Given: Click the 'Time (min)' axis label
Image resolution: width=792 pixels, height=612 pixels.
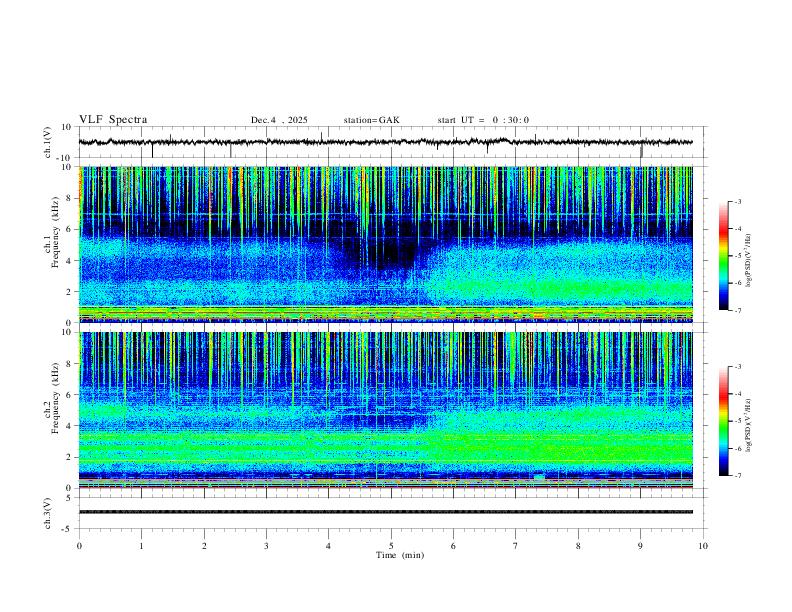Looking at the screenshot, I should (x=400, y=555).
